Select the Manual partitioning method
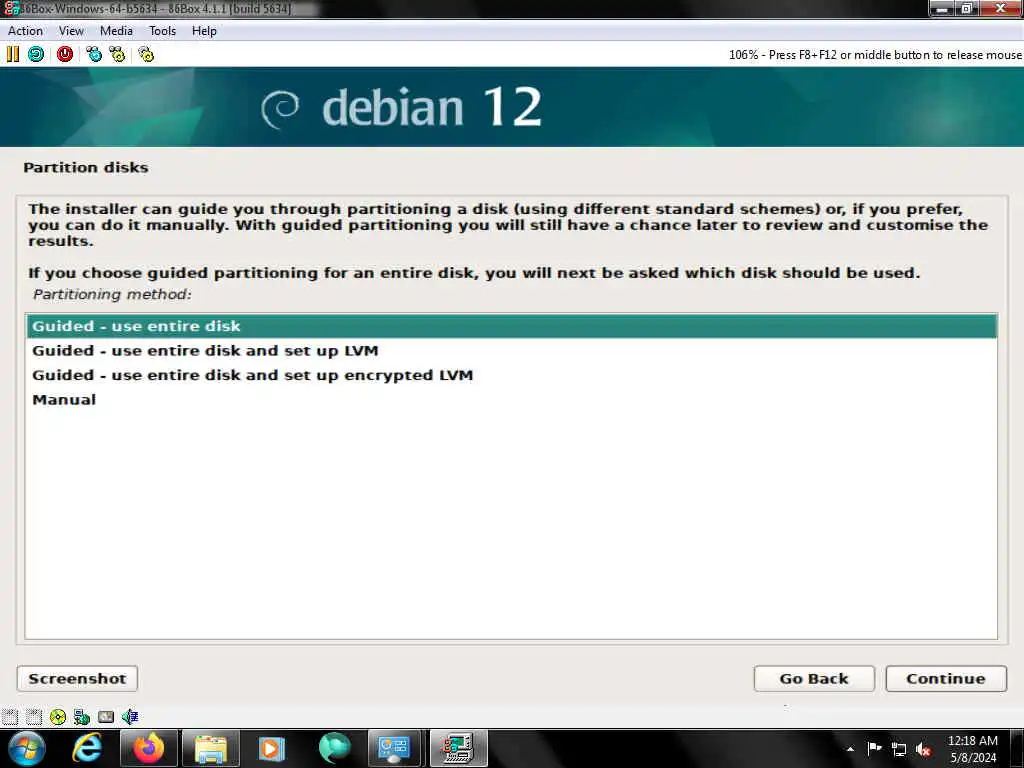Viewport: 1024px width, 768px height. pyautogui.click(x=512, y=400)
